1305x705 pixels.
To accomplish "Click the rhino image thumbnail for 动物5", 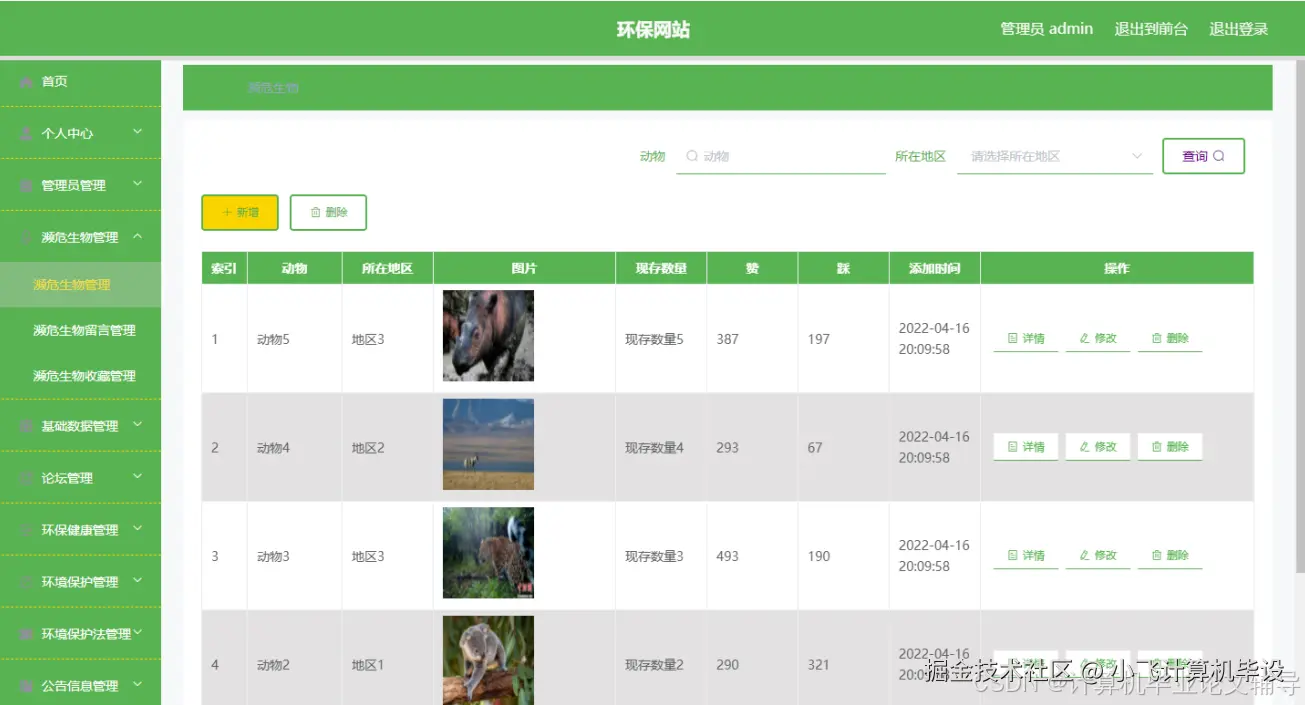I will tap(487, 335).
